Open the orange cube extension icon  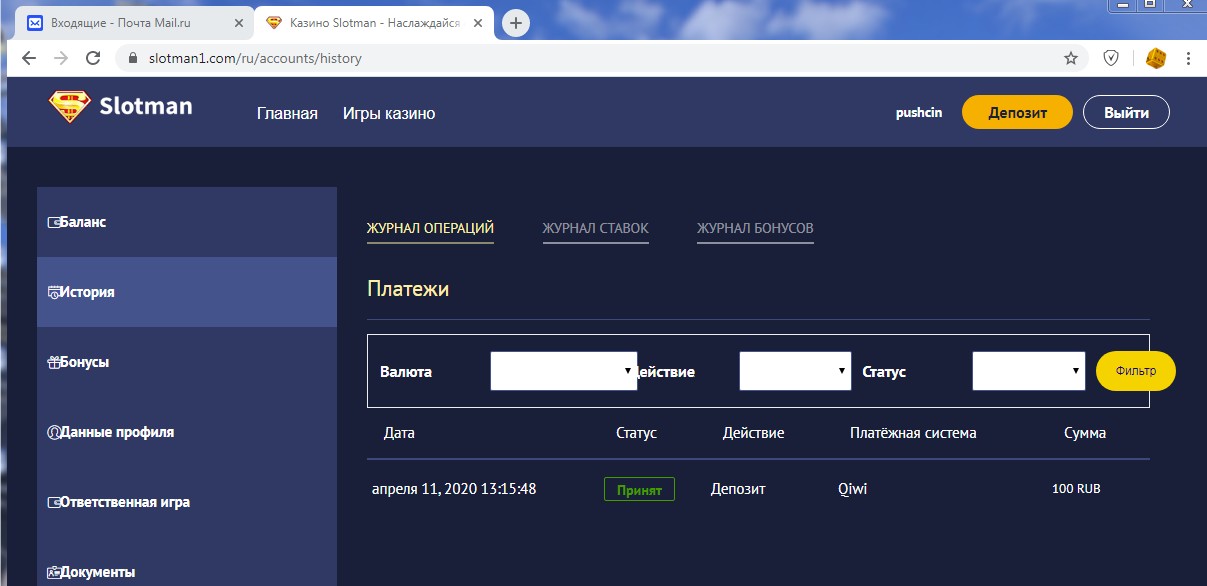(x=1155, y=58)
